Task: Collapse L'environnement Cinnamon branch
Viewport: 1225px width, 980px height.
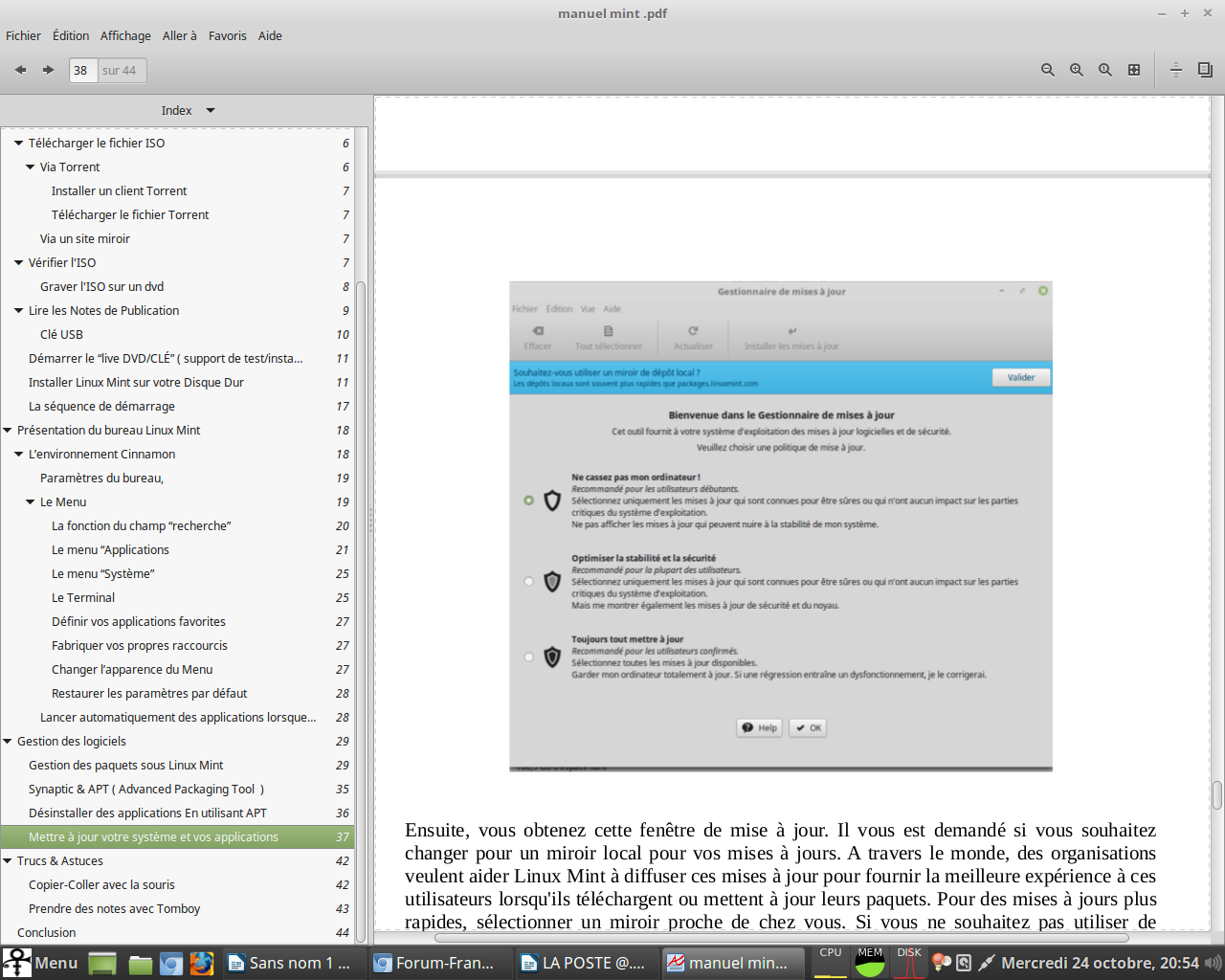Action: tap(18, 454)
